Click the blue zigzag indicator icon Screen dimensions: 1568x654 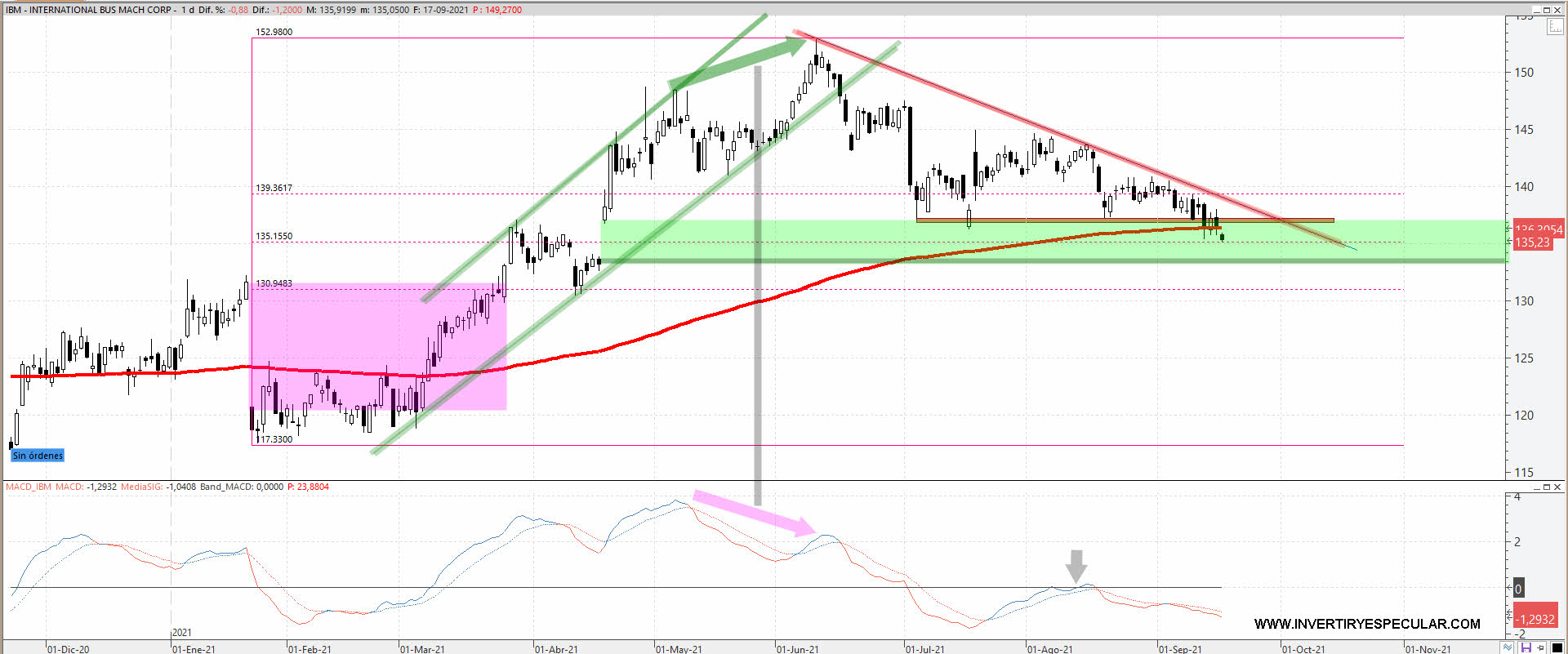[x=1508, y=647]
